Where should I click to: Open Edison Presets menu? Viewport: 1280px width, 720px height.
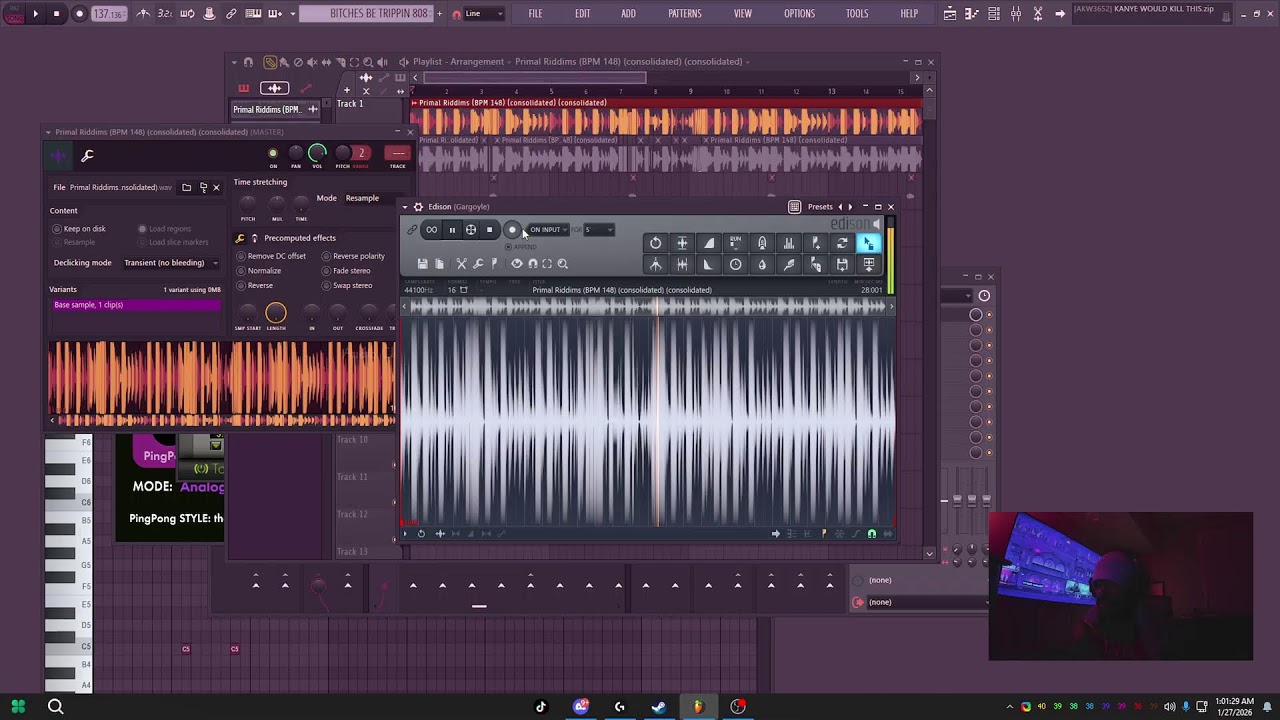820,207
